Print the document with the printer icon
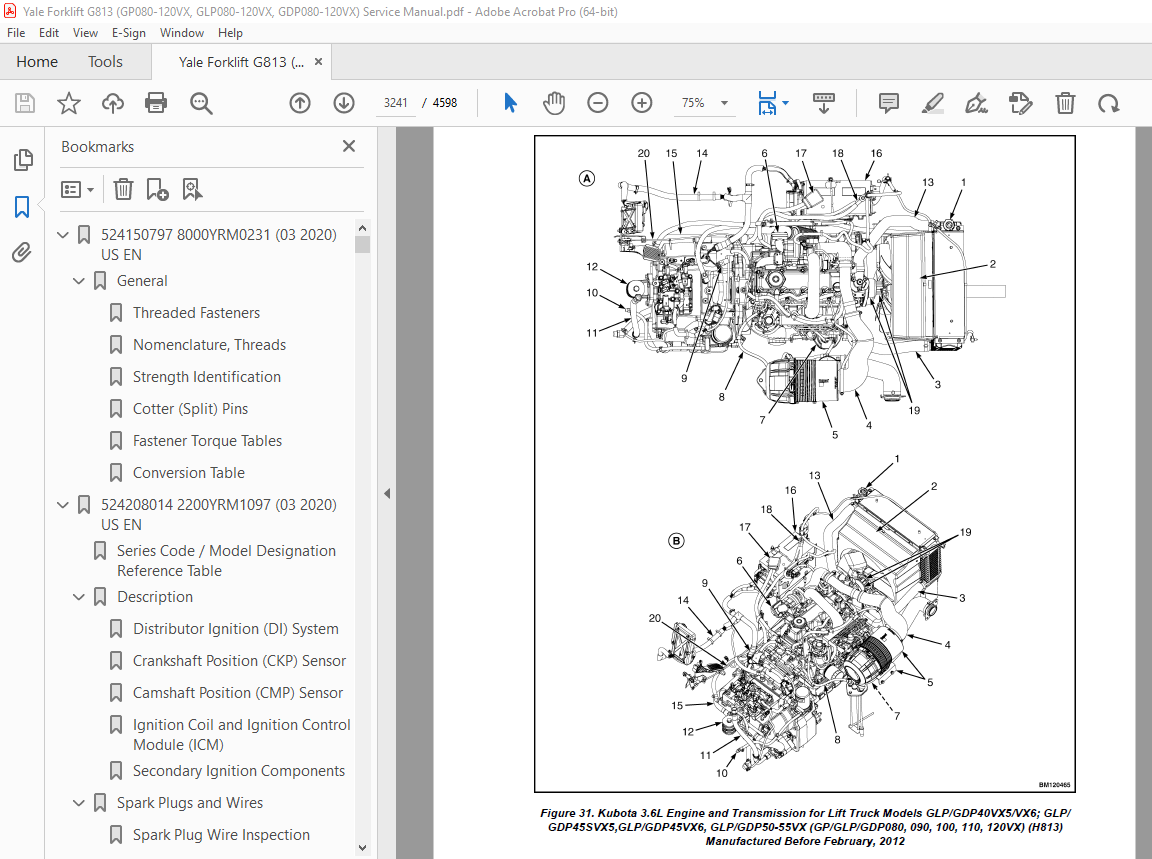The image size is (1152, 859). (x=156, y=103)
